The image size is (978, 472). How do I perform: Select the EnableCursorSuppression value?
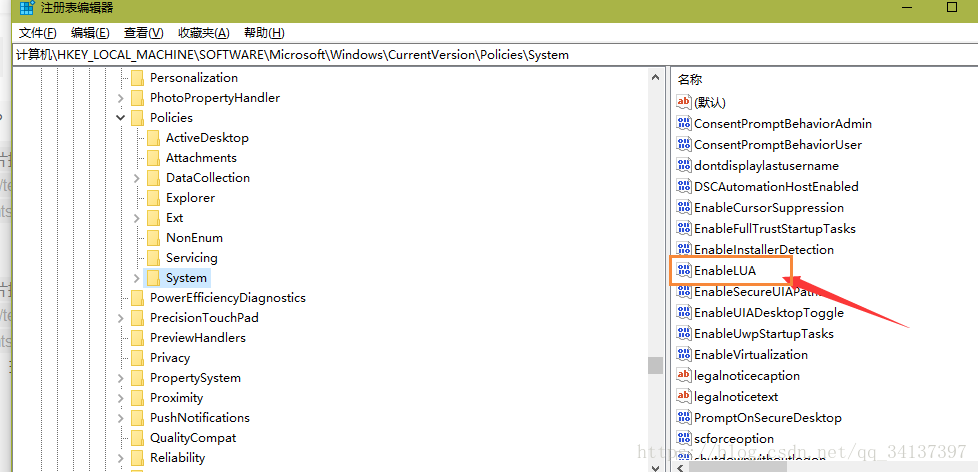click(x=769, y=208)
